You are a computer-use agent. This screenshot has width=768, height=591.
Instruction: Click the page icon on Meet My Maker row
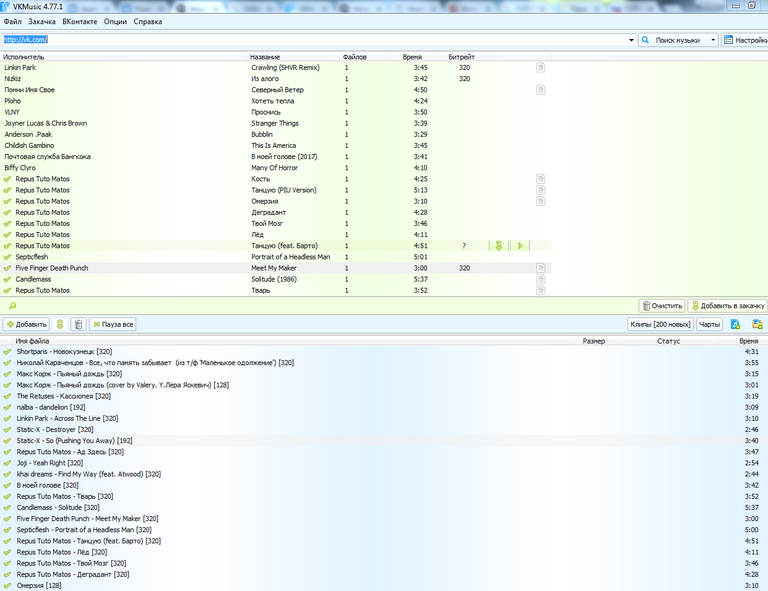pyautogui.click(x=541, y=268)
